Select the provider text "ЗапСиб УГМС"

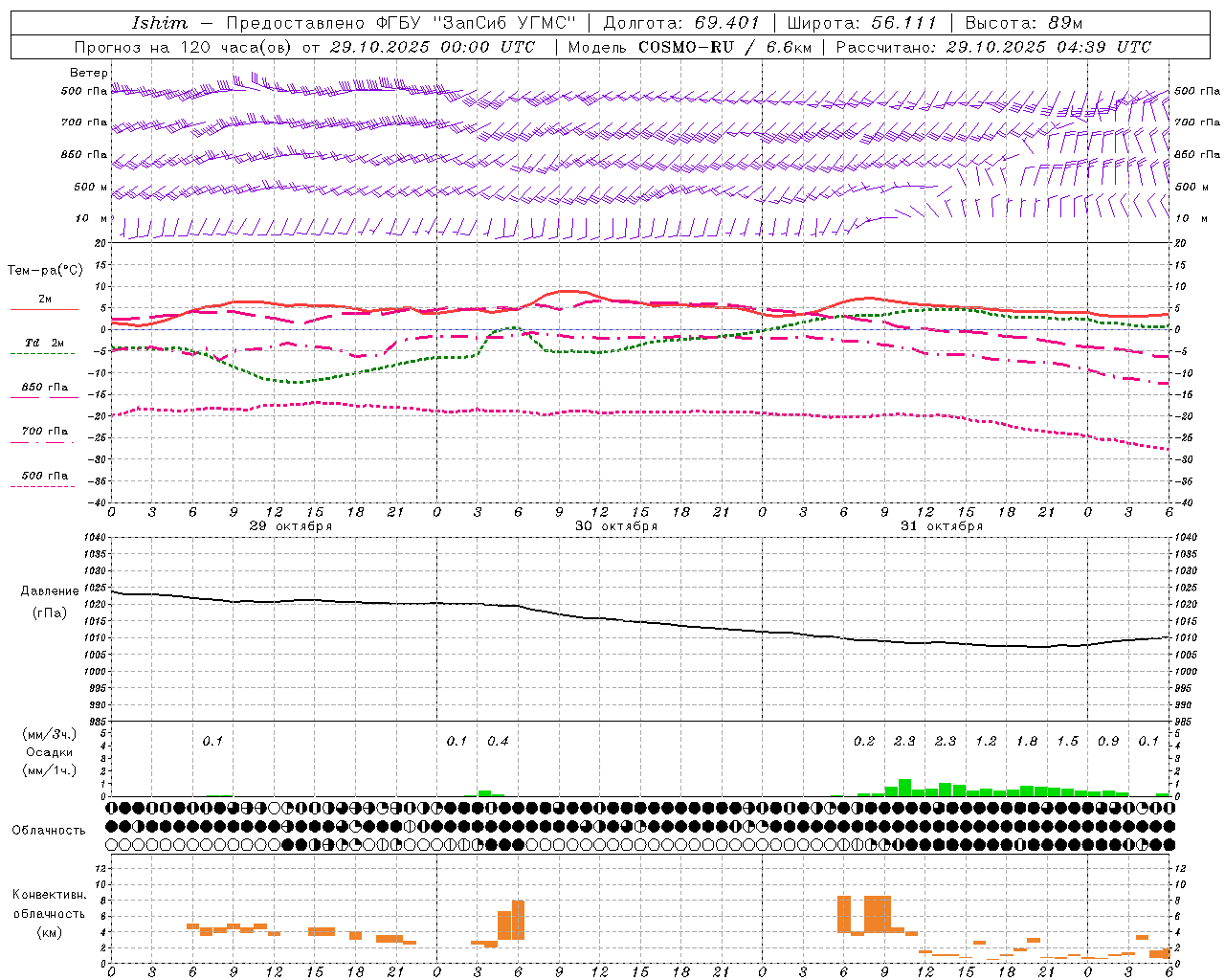click(x=504, y=23)
